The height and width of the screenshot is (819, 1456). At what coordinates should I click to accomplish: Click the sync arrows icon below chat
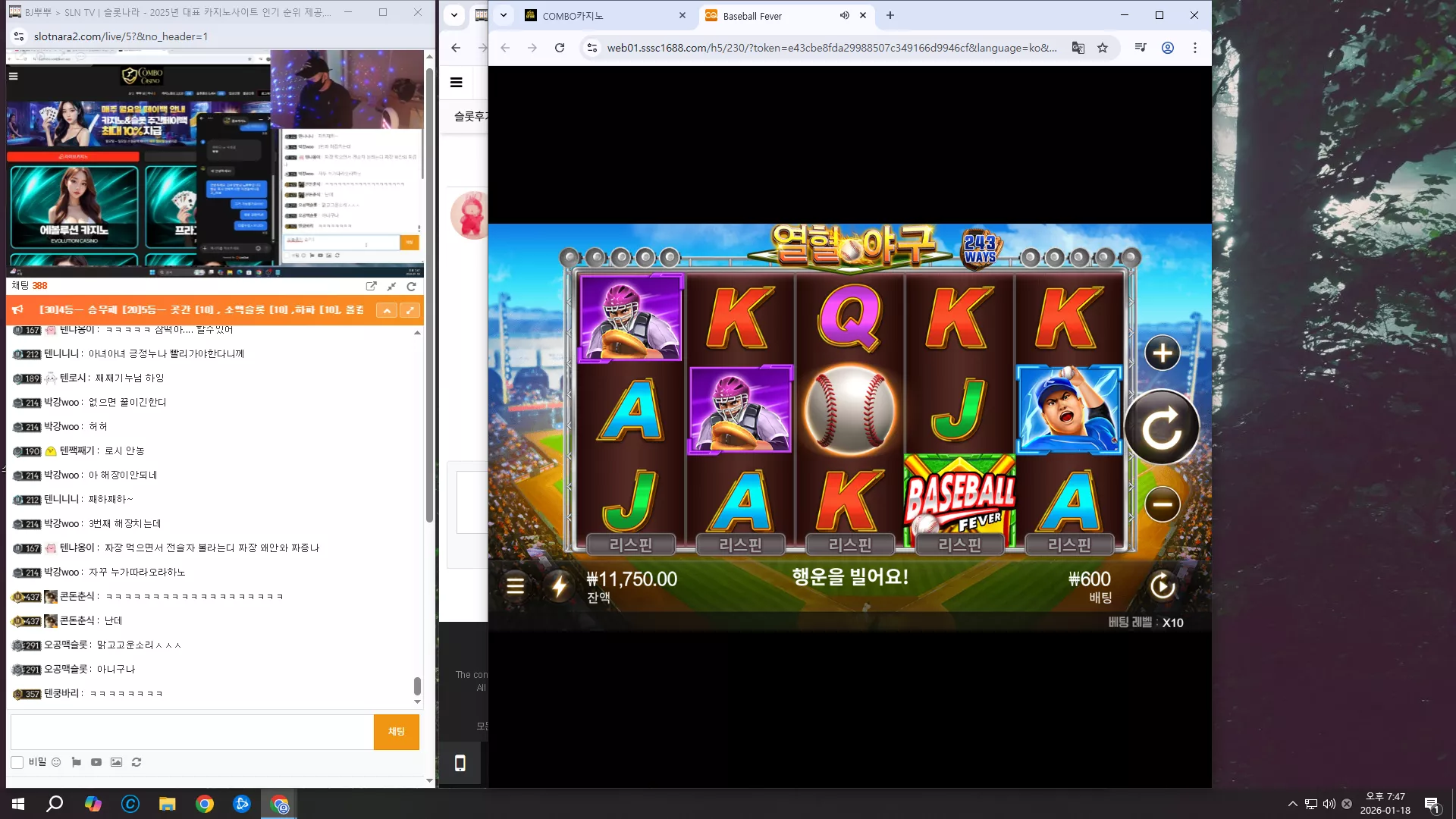(136, 762)
